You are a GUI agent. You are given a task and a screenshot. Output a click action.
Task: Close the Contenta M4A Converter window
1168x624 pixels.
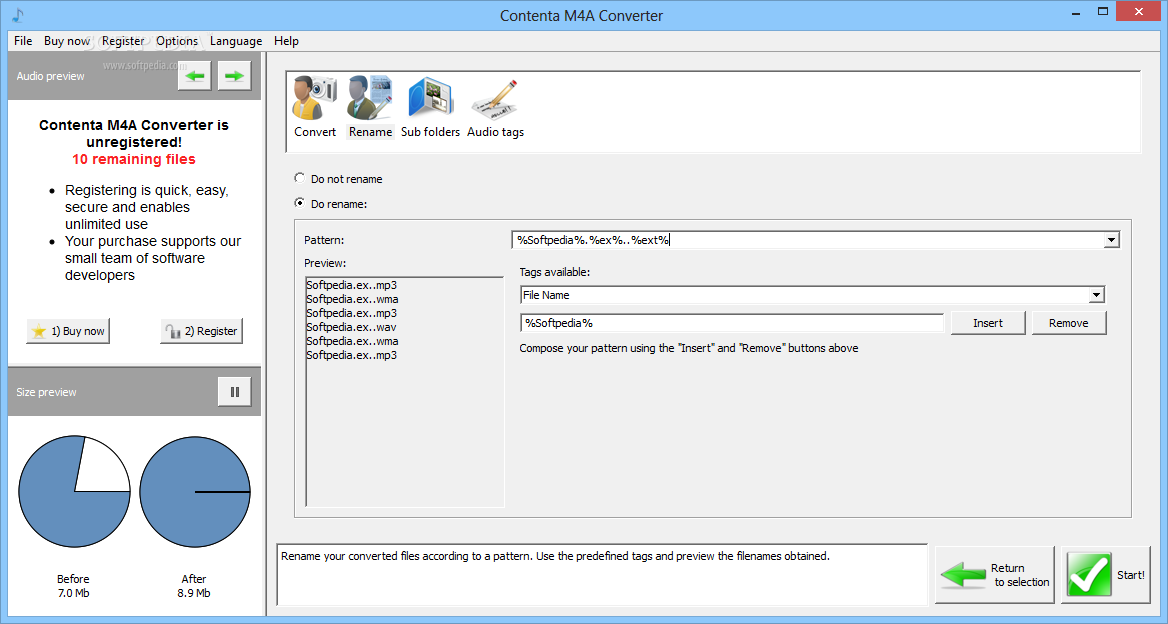[1139, 11]
